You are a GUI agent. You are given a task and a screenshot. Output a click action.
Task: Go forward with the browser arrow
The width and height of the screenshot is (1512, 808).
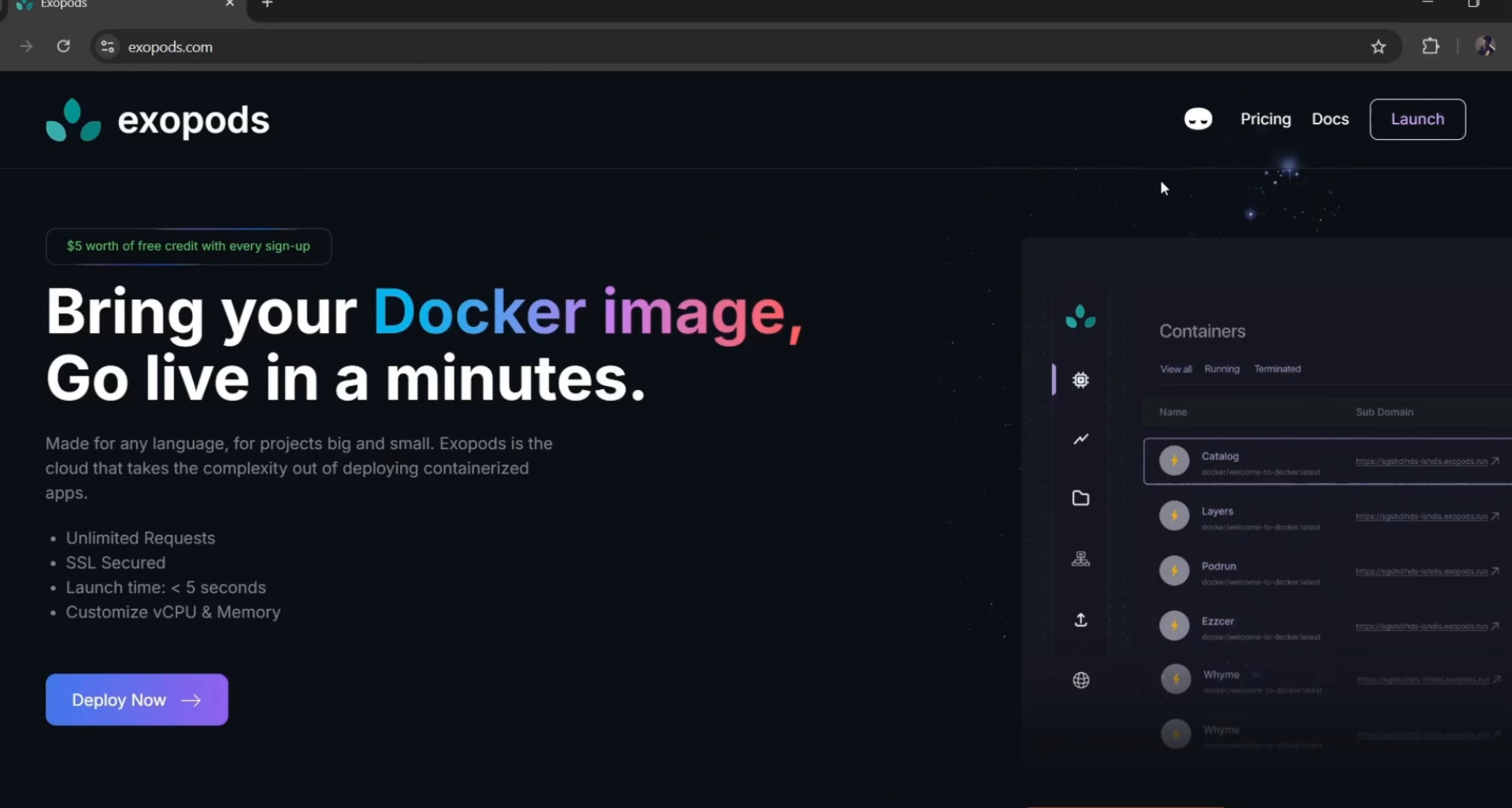pos(26,46)
